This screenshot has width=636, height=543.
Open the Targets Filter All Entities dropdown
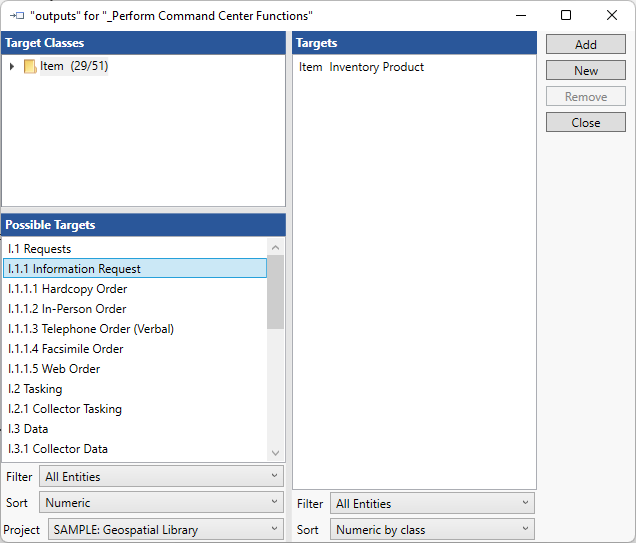click(x=431, y=504)
